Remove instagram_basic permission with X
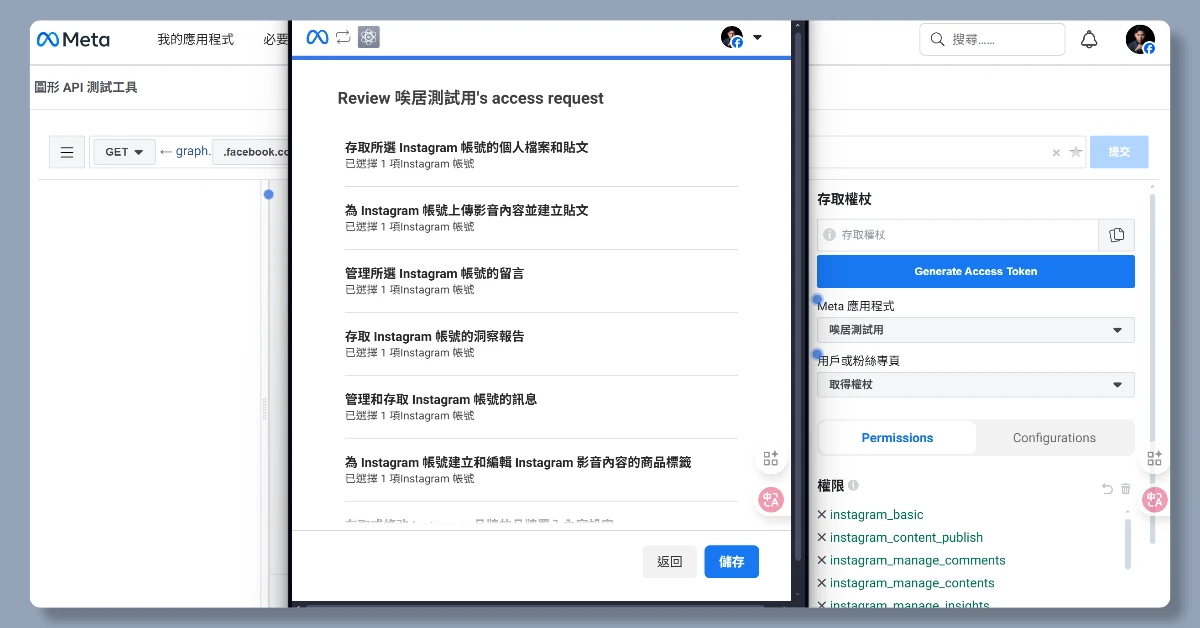This screenshot has width=1200, height=628. click(x=822, y=515)
